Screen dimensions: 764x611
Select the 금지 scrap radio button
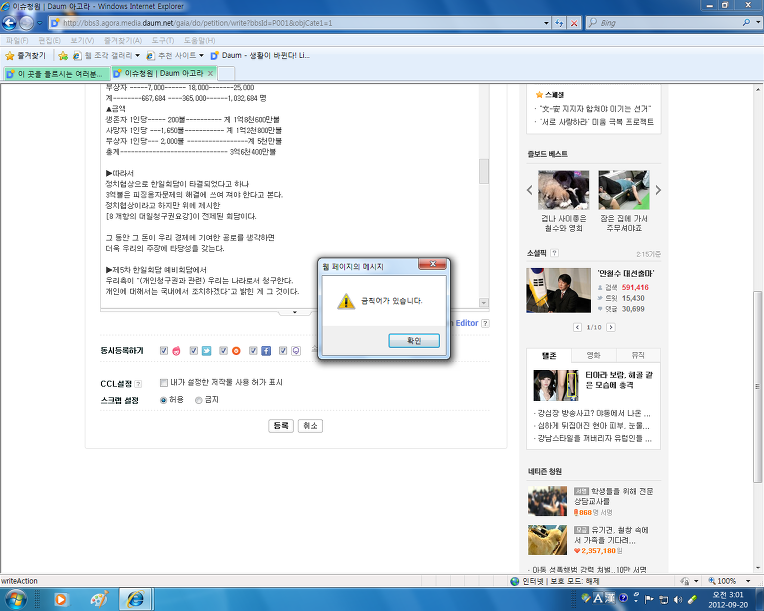pyautogui.click(x=198, y=400)
